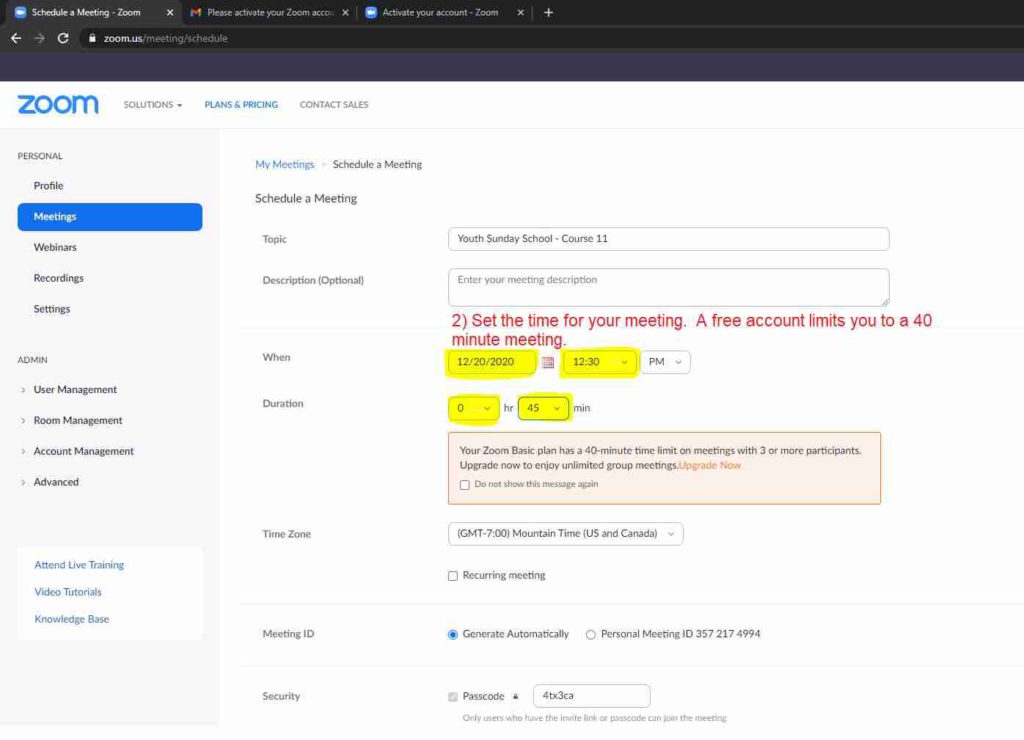Open the Solutions menu
The image size is (1024, 740).
click(153, 105)
